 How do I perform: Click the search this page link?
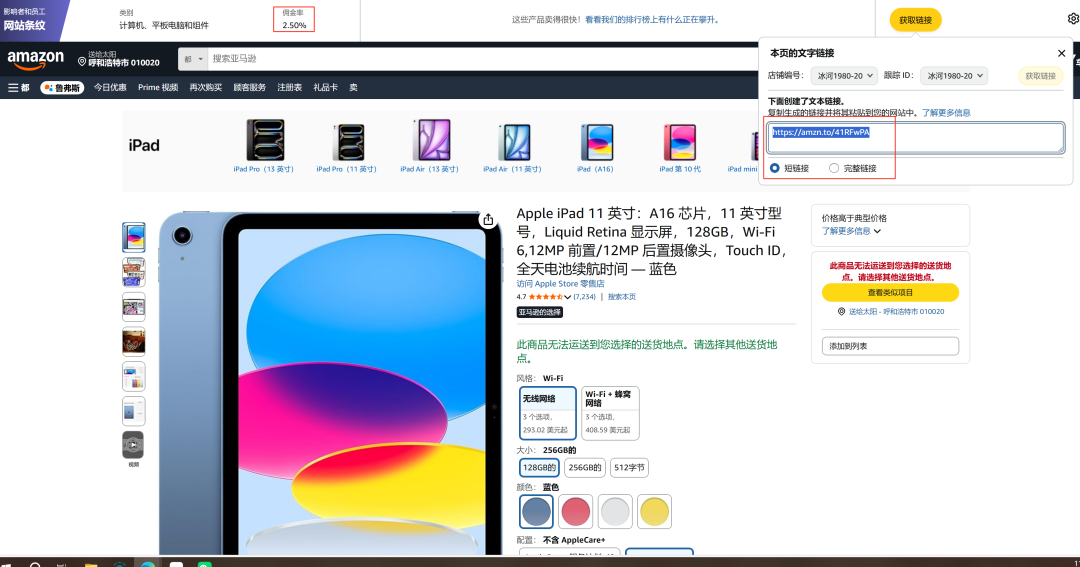[x=621, y=297]
